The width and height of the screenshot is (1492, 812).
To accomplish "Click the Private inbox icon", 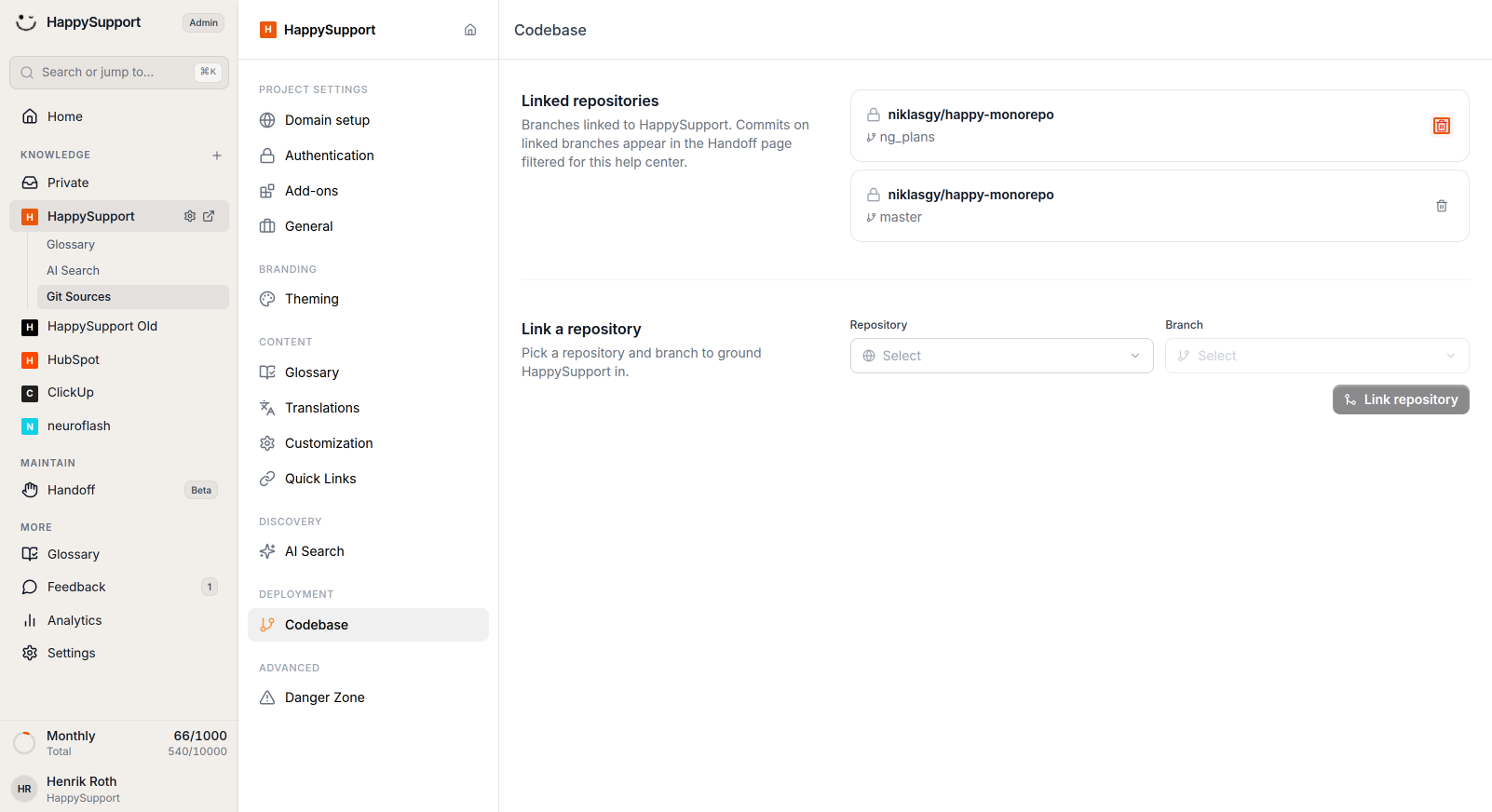I will coord(30,183).
